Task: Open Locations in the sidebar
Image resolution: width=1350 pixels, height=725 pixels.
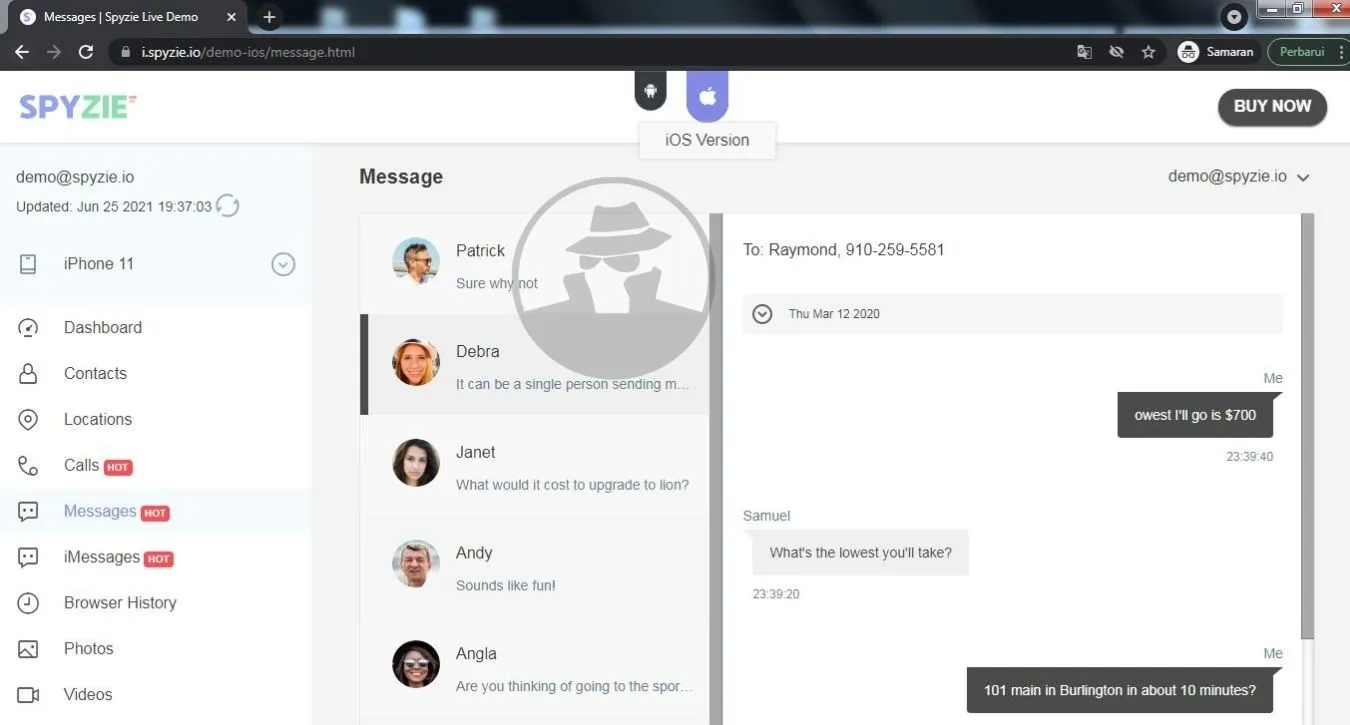Action: pos(98,420)
